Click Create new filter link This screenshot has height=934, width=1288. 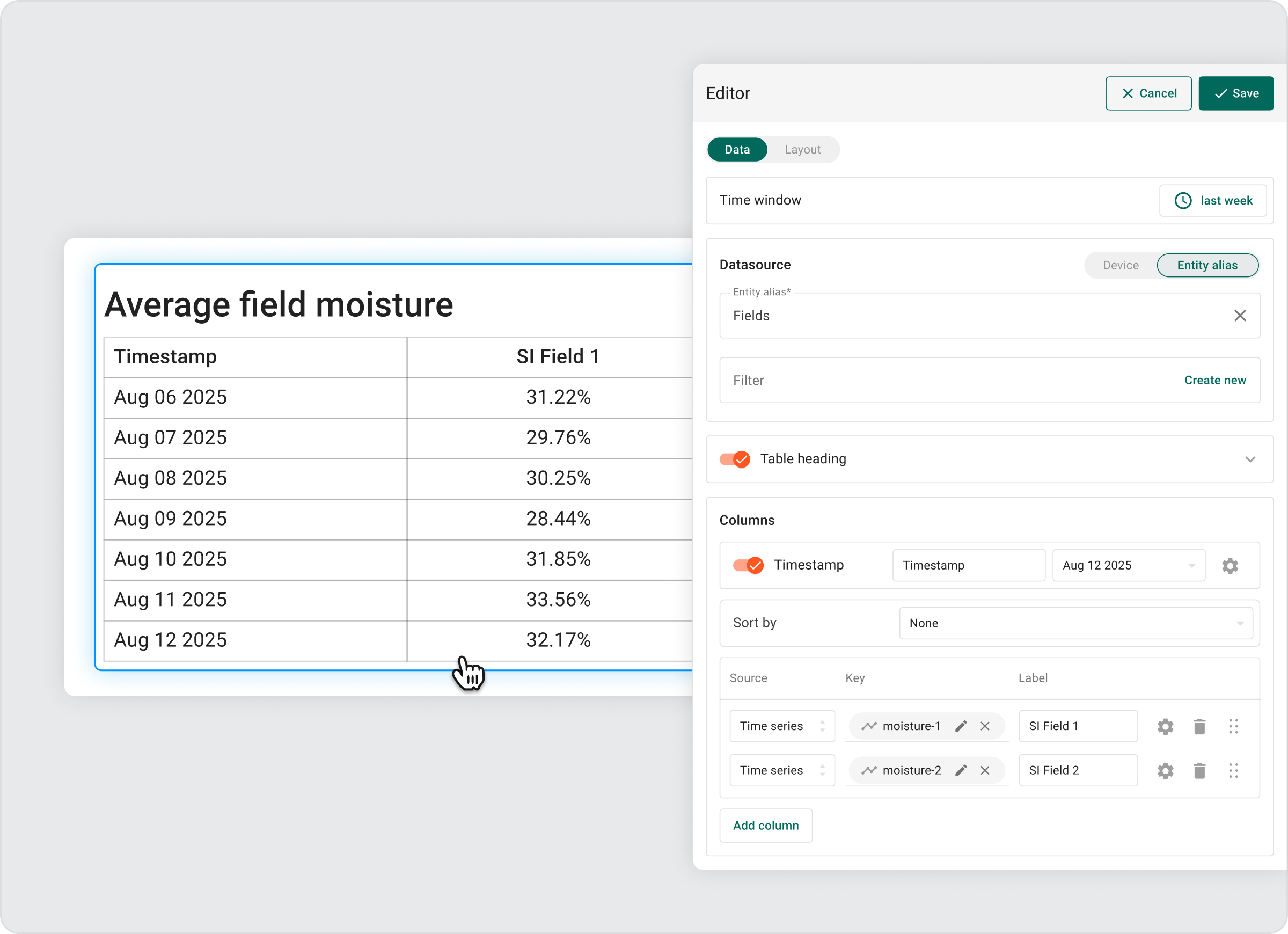1214,380
